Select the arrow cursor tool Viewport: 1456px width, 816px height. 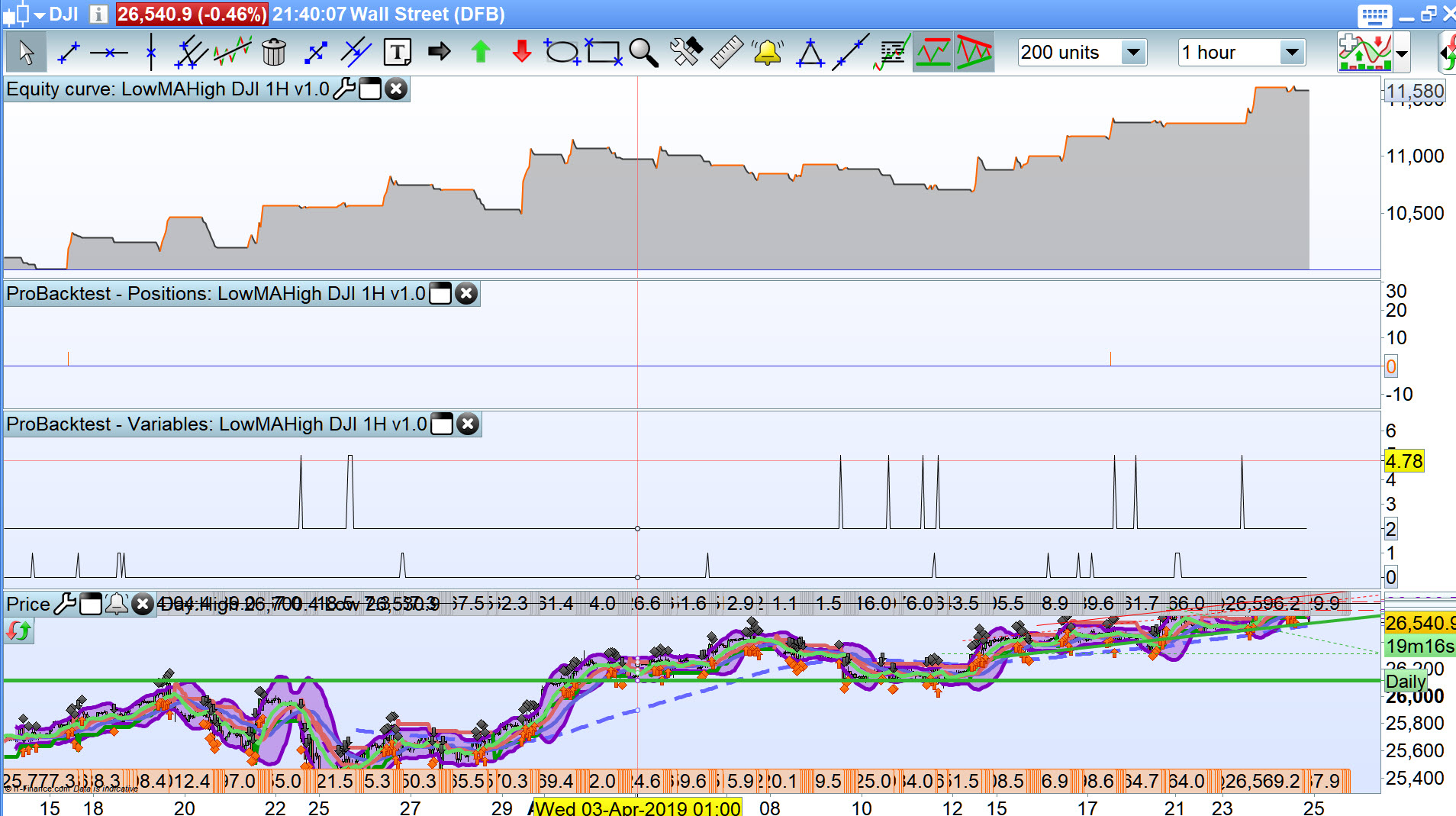coord(26,53)
